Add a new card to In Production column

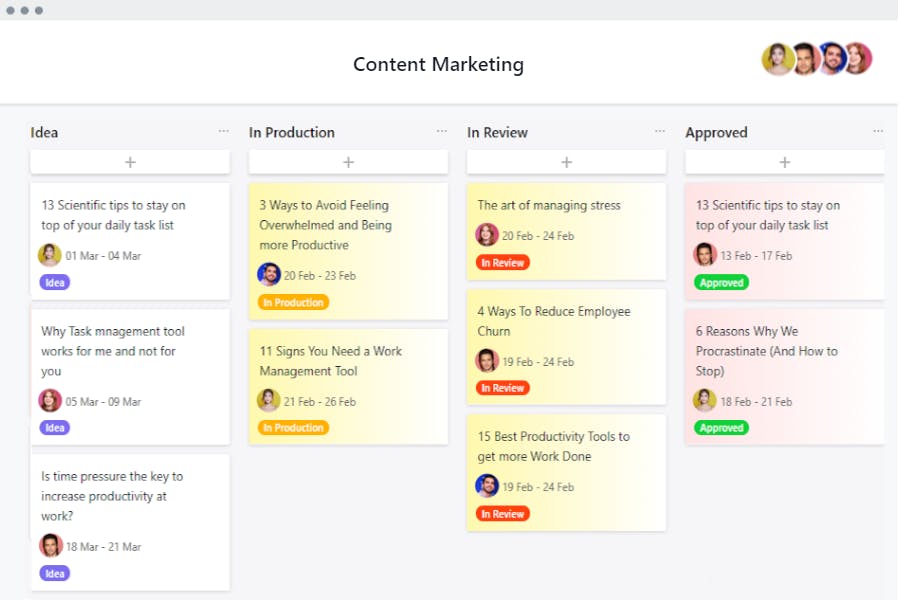tap(348, 162)
